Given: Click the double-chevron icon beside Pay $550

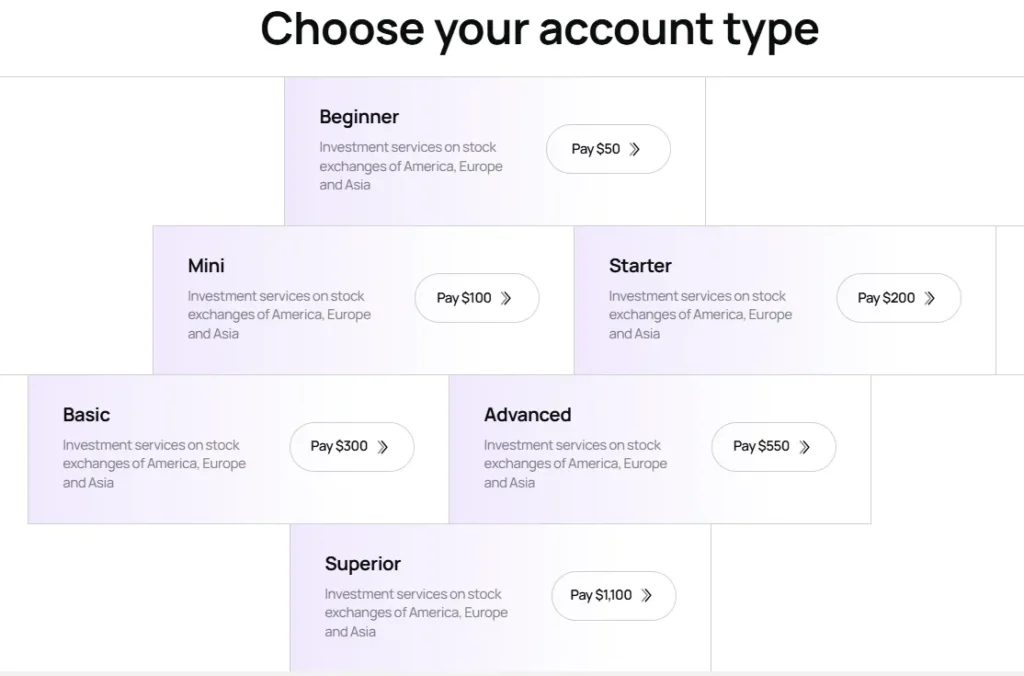Looking at the screenshot, I should click(x=805, y=447).
